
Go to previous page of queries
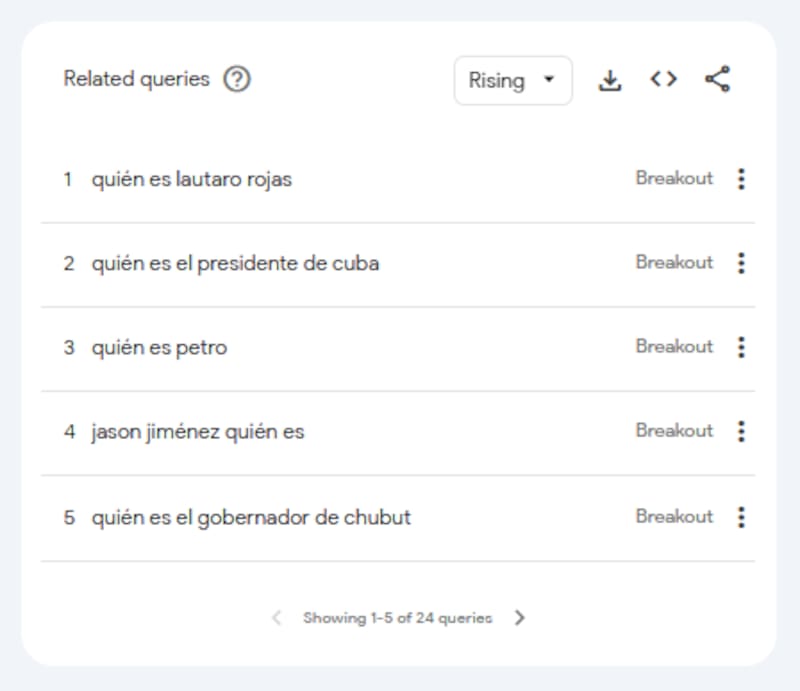click(x=277, y=618)
